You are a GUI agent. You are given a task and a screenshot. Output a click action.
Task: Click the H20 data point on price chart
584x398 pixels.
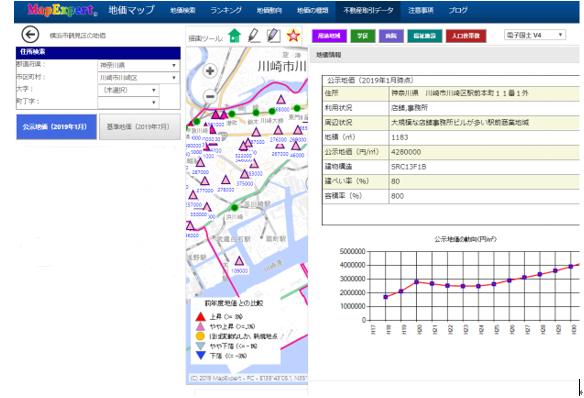click(x=417, y=282)
